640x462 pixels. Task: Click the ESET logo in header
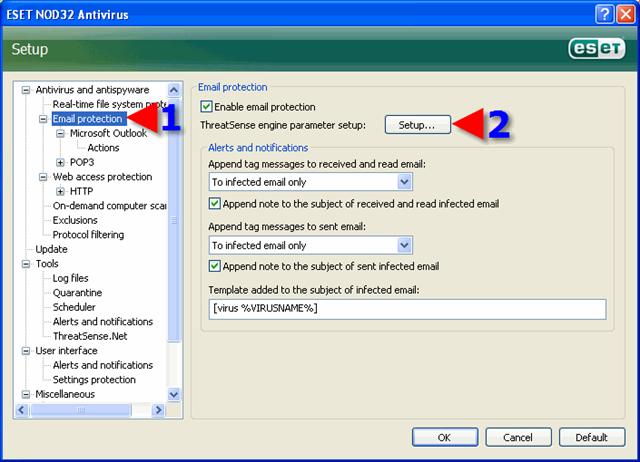coord(596,49)
